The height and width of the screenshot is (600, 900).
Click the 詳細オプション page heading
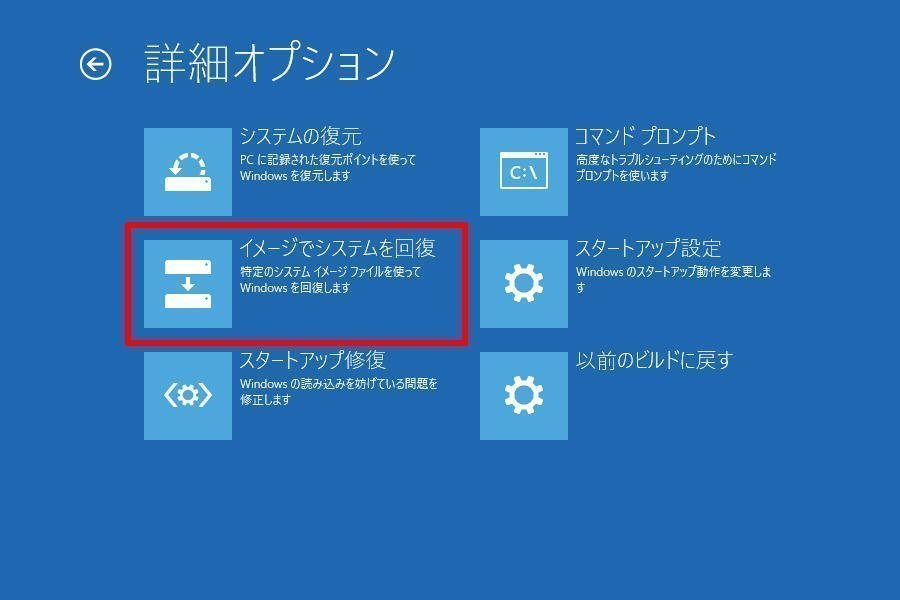(x=270, y=63)
